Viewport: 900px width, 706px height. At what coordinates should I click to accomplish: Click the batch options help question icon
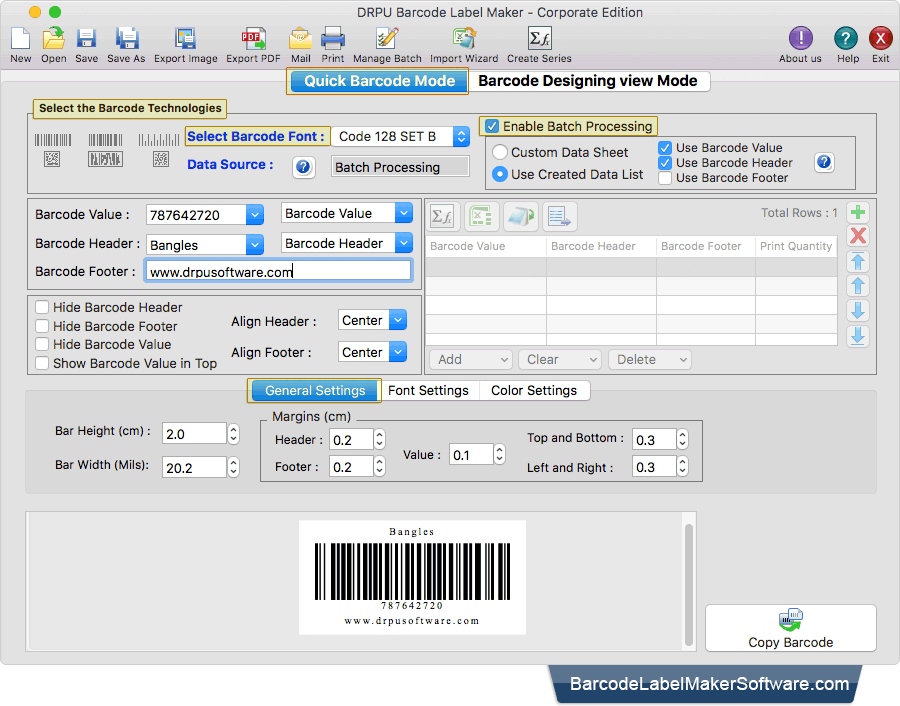click(824, 162)
